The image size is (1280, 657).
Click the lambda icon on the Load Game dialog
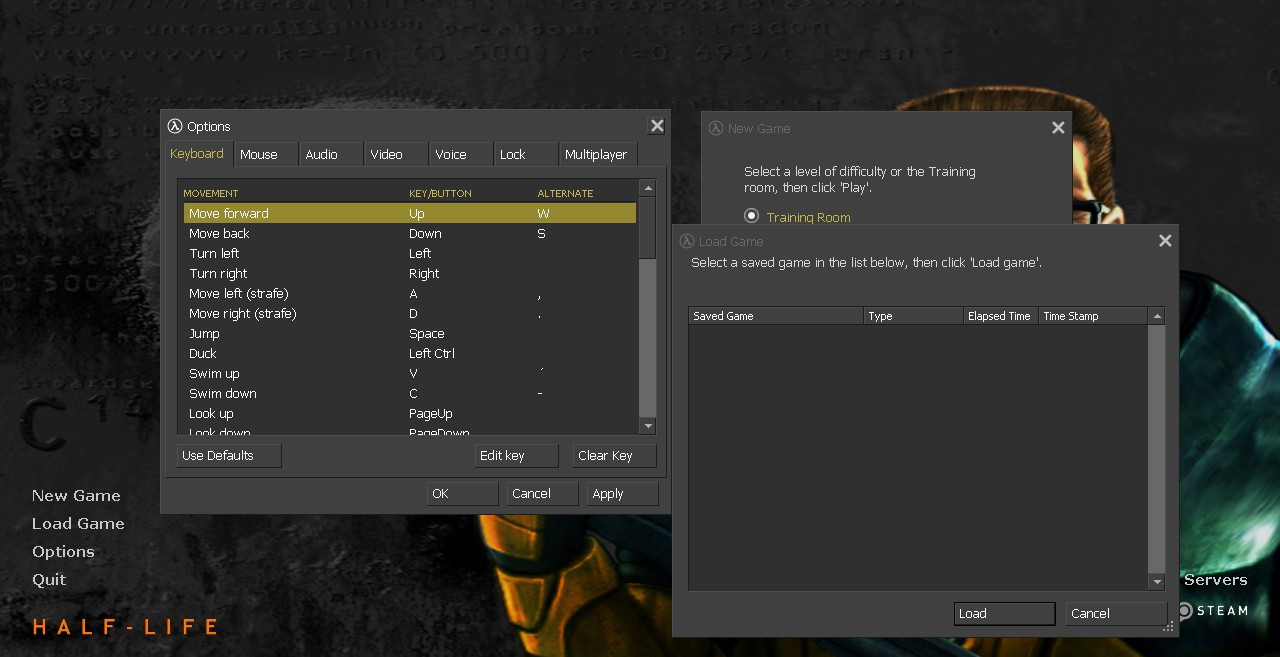click(687, 241)
